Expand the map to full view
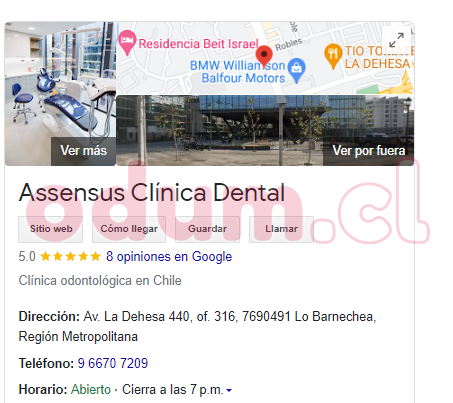 point(397,40)
